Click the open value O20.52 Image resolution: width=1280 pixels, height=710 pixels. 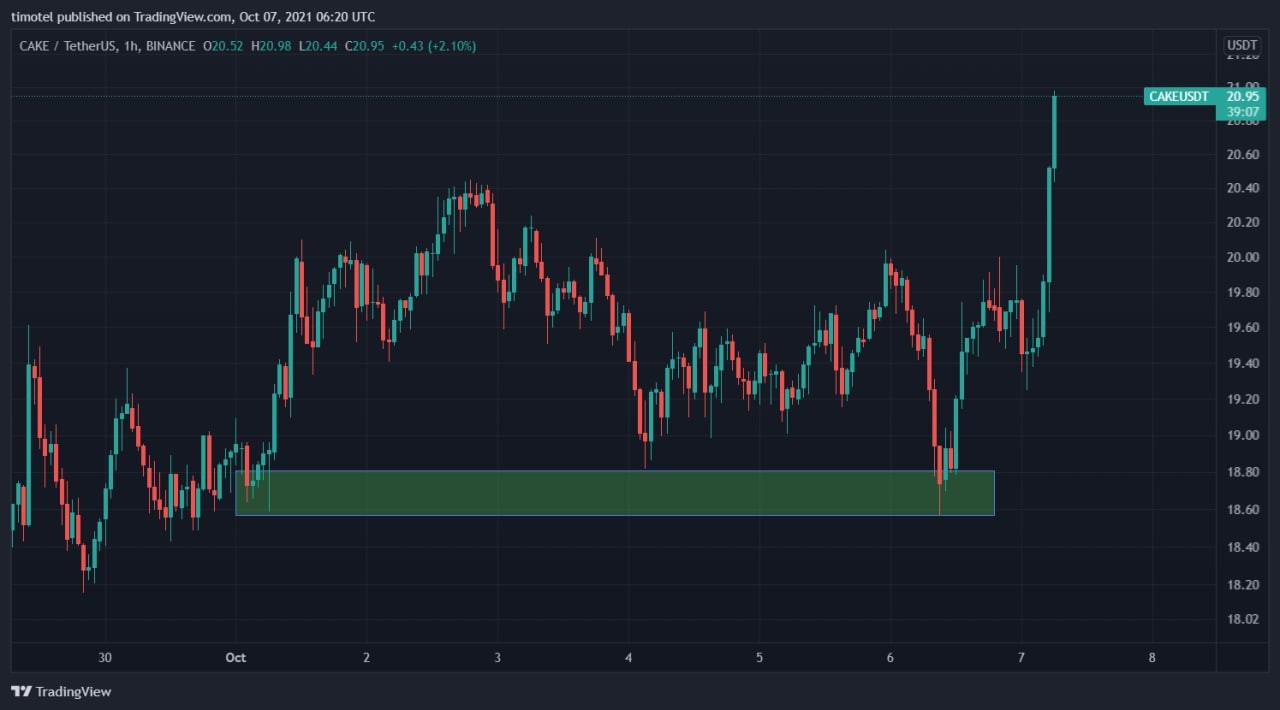click(222, 46)
